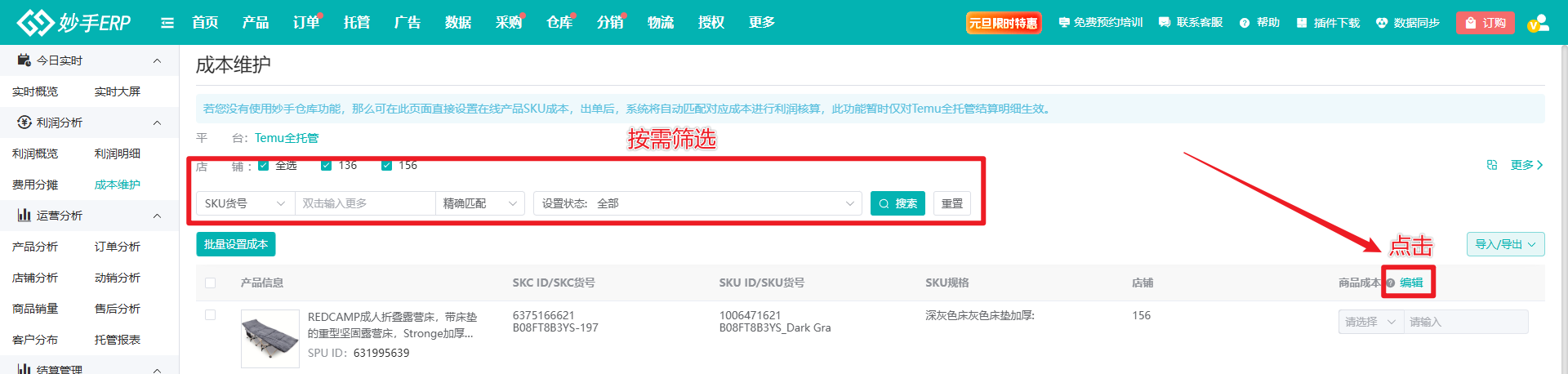Check the table header select-all checkbox
This screenshot has height=374, width=1568.
(210, 283)
